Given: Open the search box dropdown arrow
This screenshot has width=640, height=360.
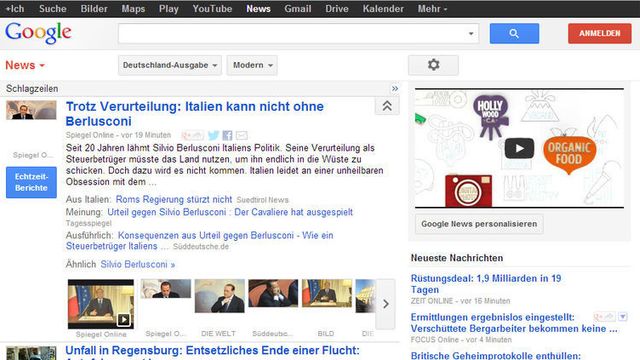Looking at the screenshot, I should (x=471, y=33).
